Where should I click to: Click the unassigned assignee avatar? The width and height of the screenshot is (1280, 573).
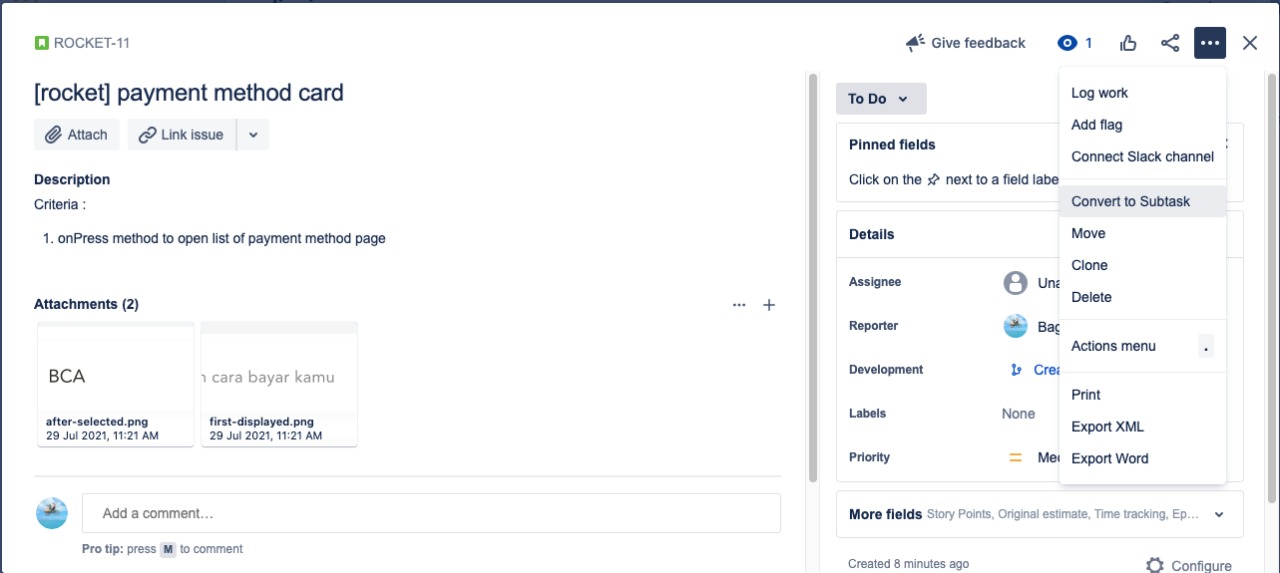tap(1015, 283)
